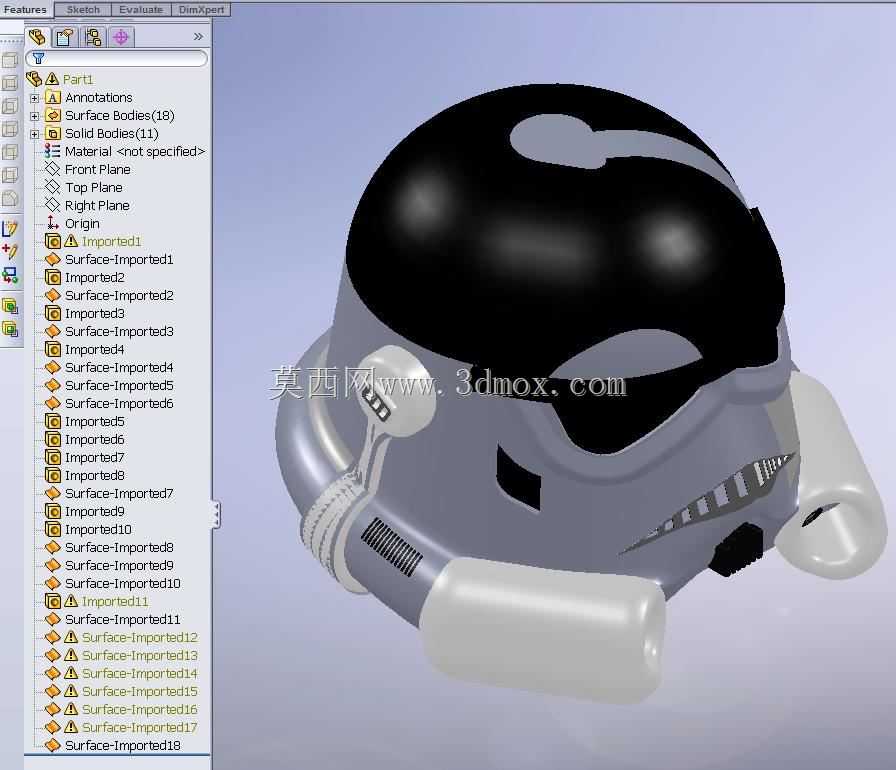
Task: Select Surface-Imported14 feature
Action: pos(140,673)
